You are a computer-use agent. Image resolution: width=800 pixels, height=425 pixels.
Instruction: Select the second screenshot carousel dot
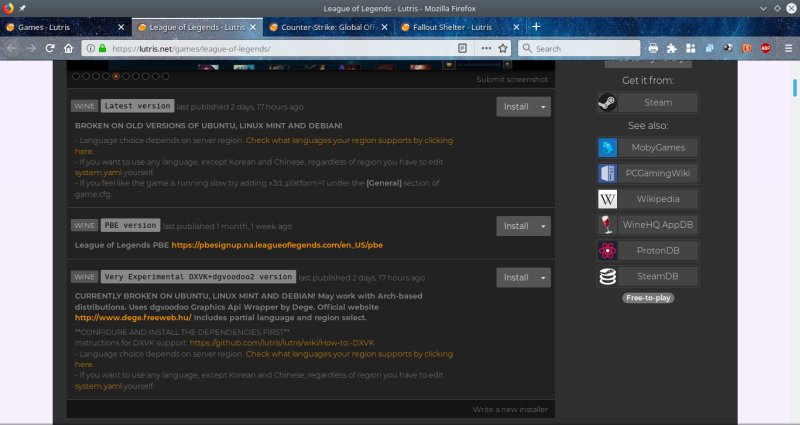86,76
